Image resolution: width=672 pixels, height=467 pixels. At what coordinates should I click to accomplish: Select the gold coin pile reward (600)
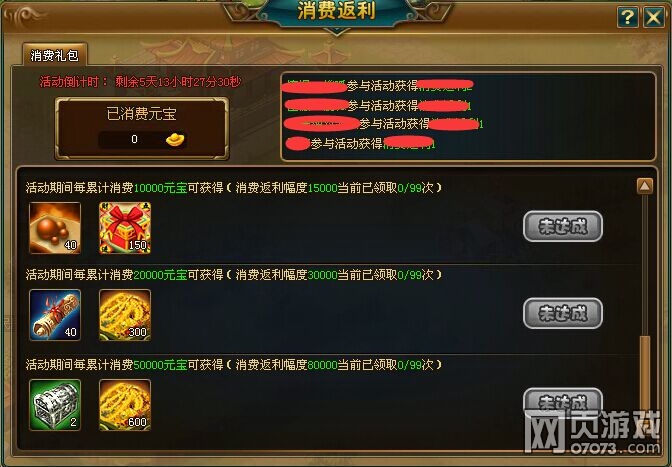click(125, 405)
